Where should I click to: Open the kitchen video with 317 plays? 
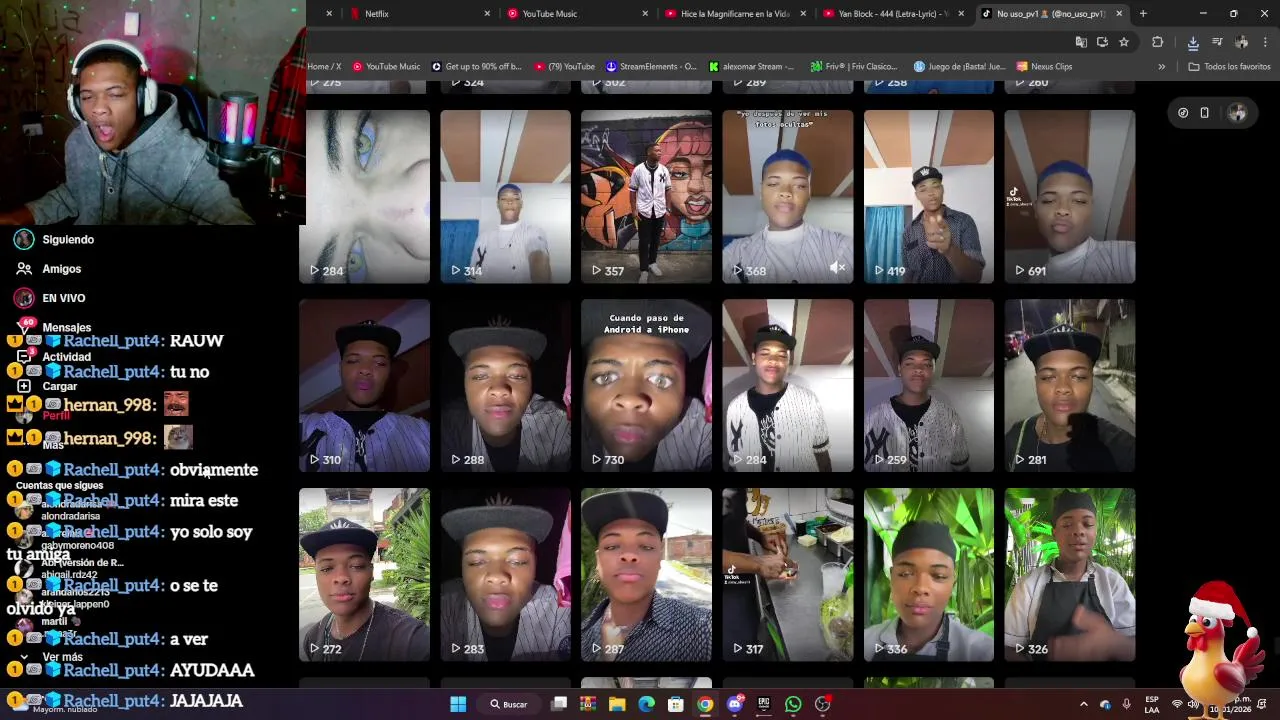point(788,575)
